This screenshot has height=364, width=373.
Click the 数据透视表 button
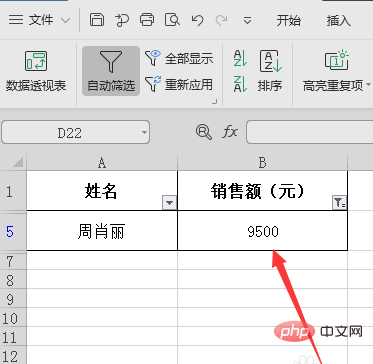click(36, 72)
